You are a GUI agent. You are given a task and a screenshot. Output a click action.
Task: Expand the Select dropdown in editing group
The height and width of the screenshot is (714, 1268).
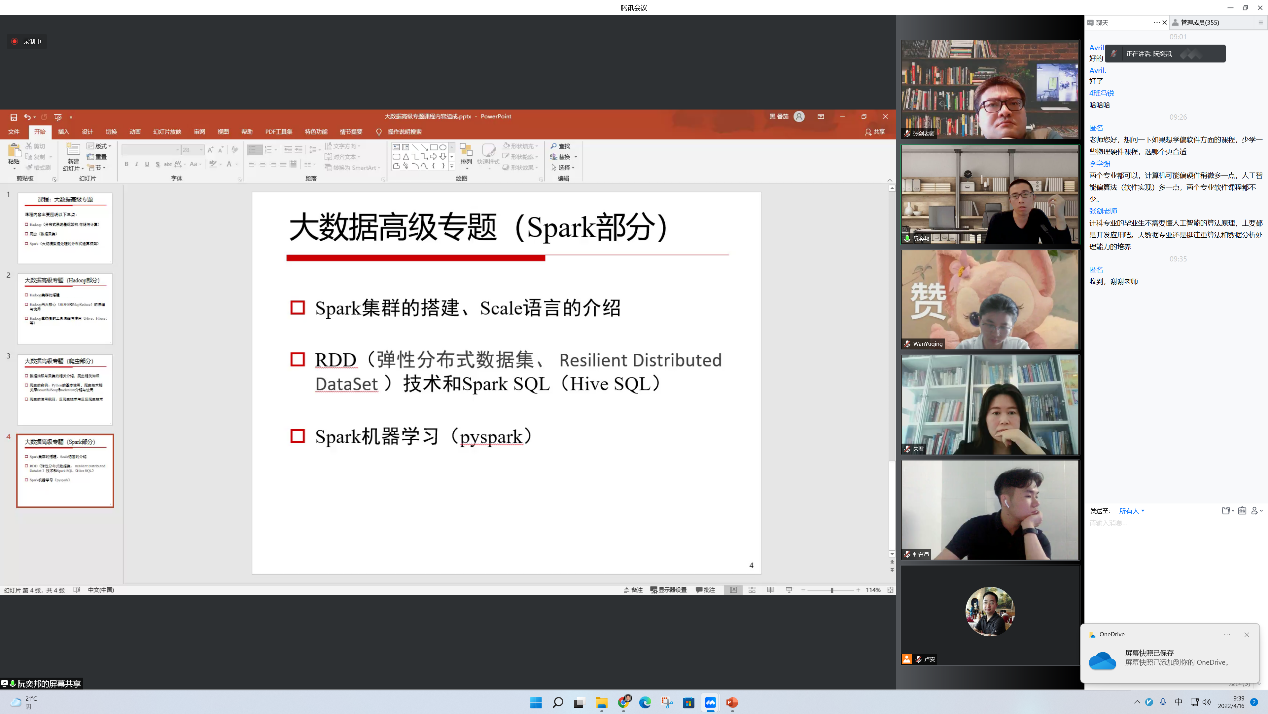coord(565,167)
